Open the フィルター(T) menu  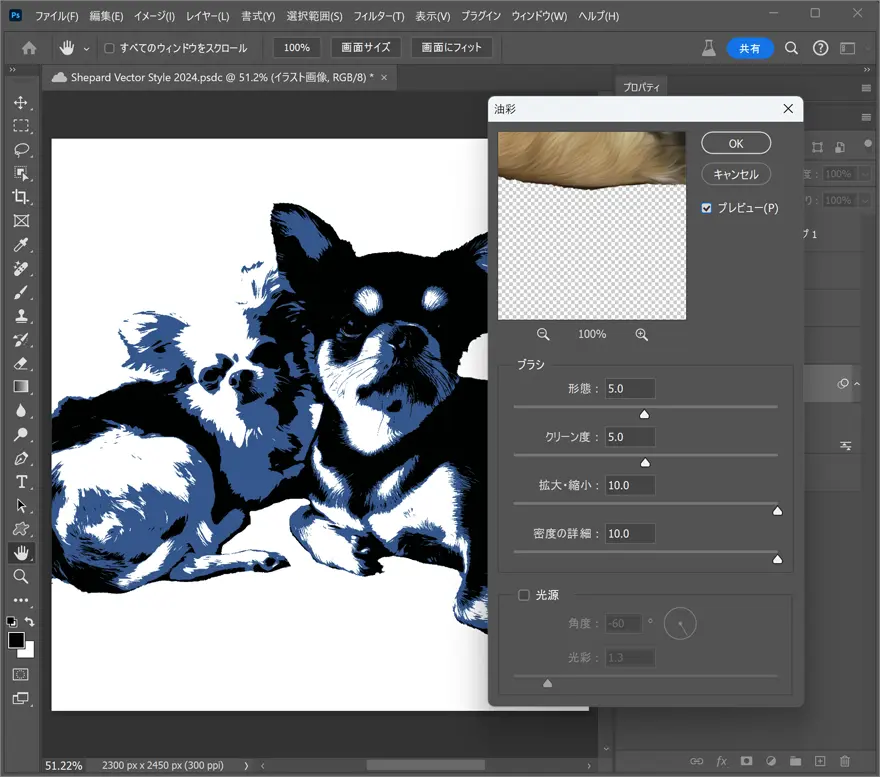click(378, 17)
